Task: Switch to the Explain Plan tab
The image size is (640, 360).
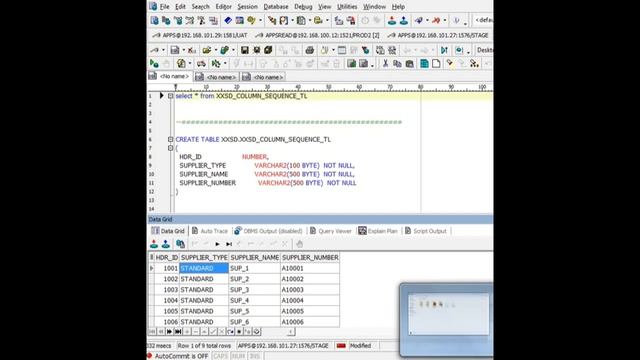Action: tap(378, 231)
